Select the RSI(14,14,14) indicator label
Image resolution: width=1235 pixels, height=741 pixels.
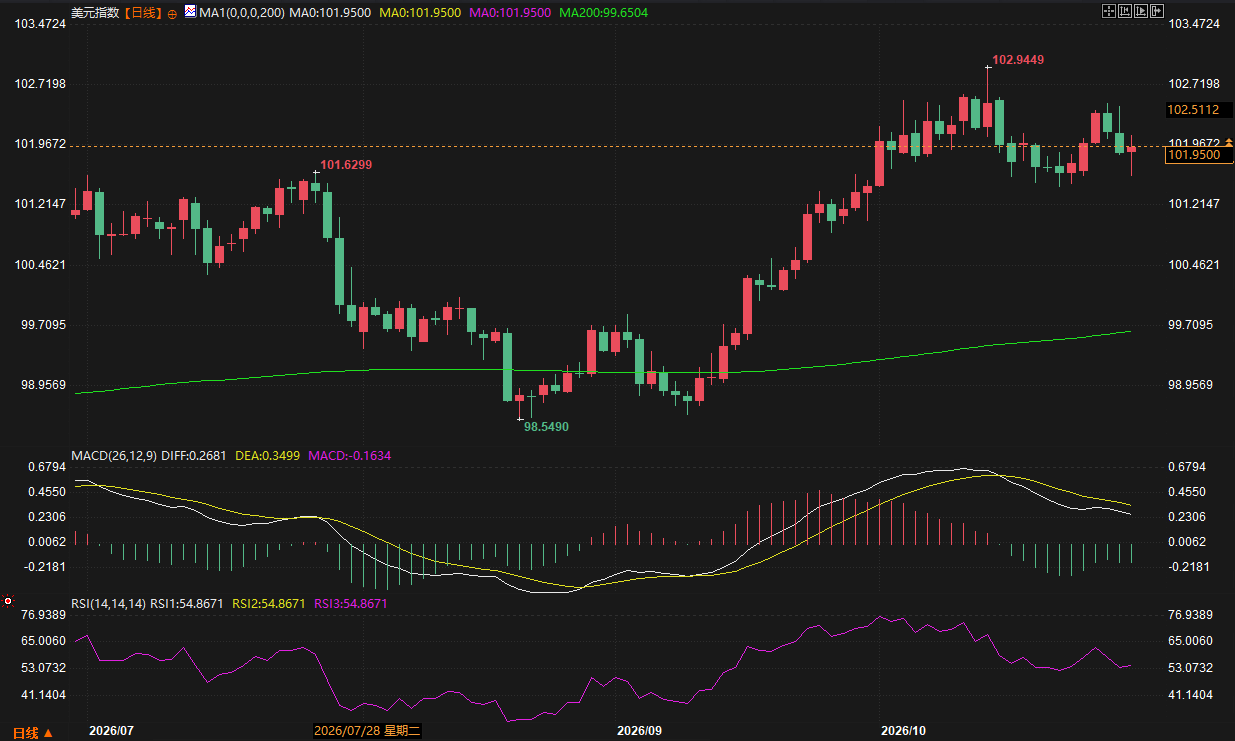[108, 604]
